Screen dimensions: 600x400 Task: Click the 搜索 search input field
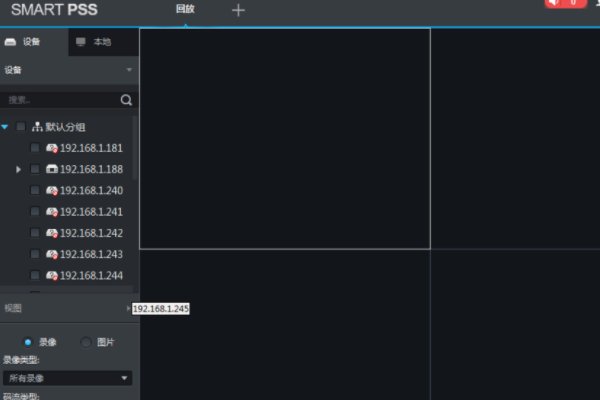point(60,100)
